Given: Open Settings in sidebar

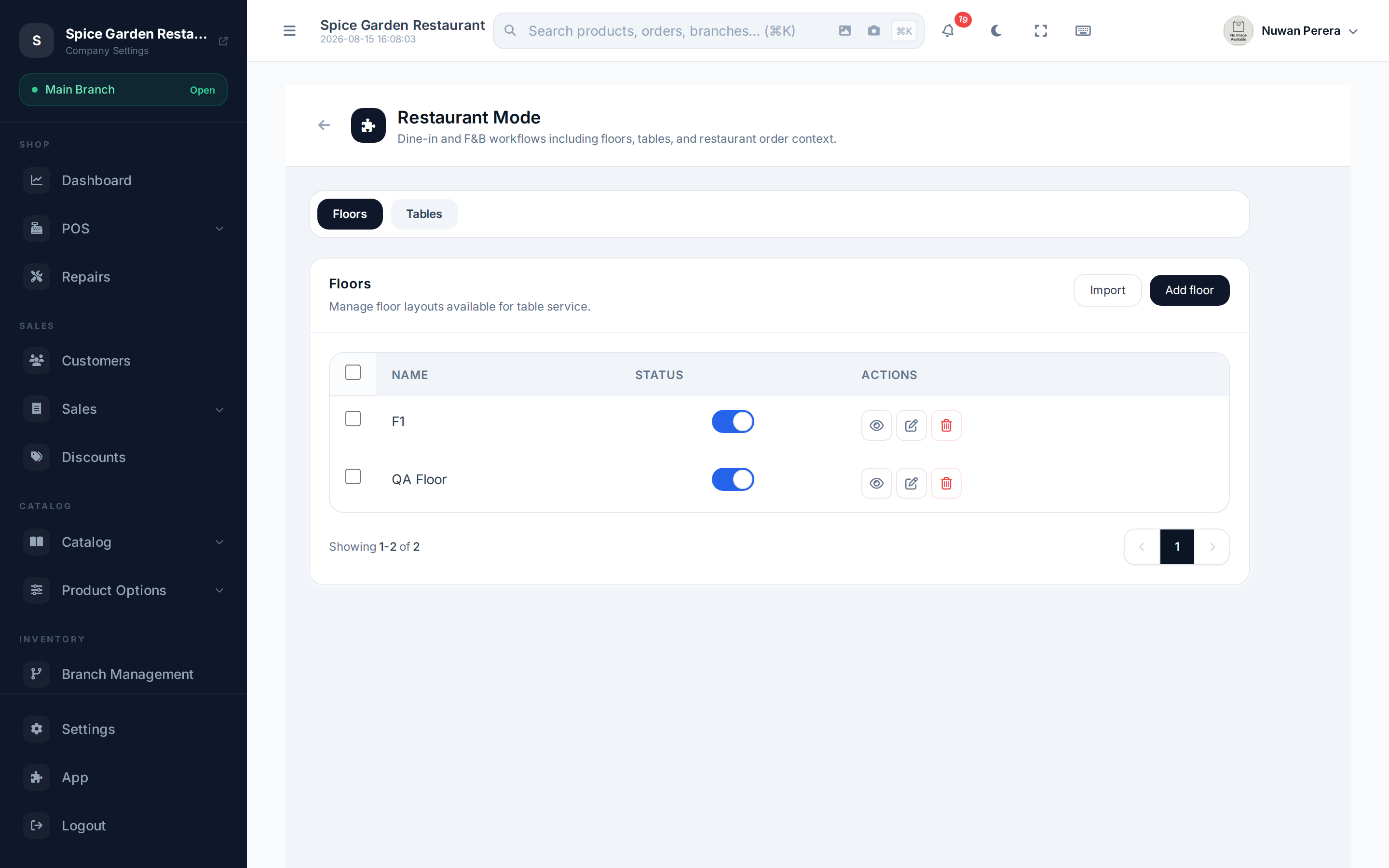Looking at the screenshot, I should click(x=123, y=729).
